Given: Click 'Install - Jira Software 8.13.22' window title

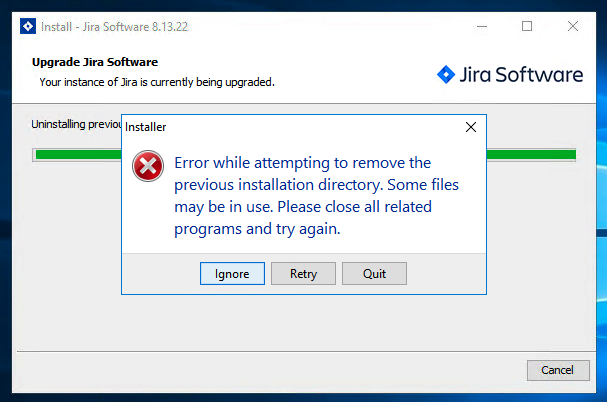Looking at the screenshot, I should pos(114,26).
